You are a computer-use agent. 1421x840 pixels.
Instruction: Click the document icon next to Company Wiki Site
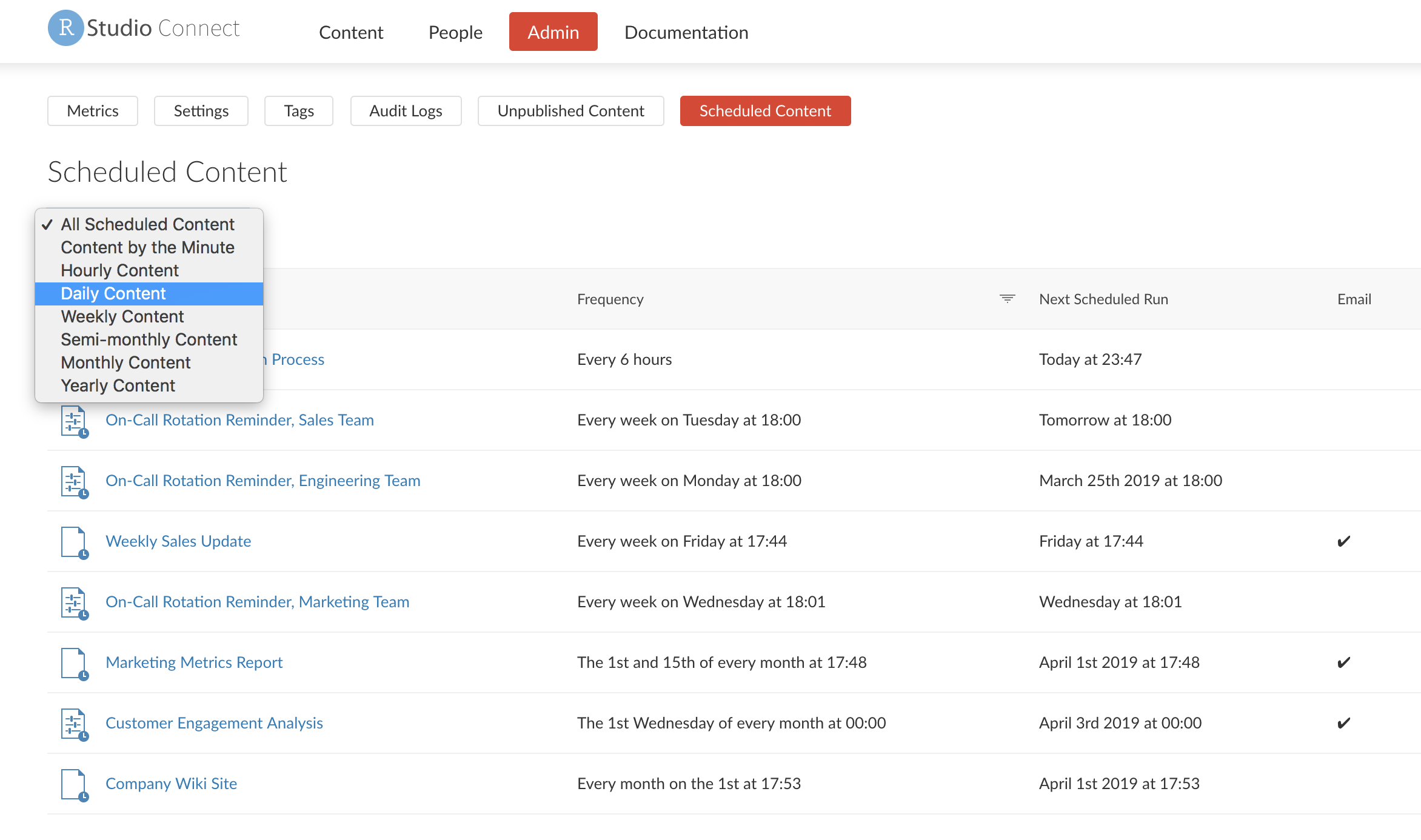point(73,784)
